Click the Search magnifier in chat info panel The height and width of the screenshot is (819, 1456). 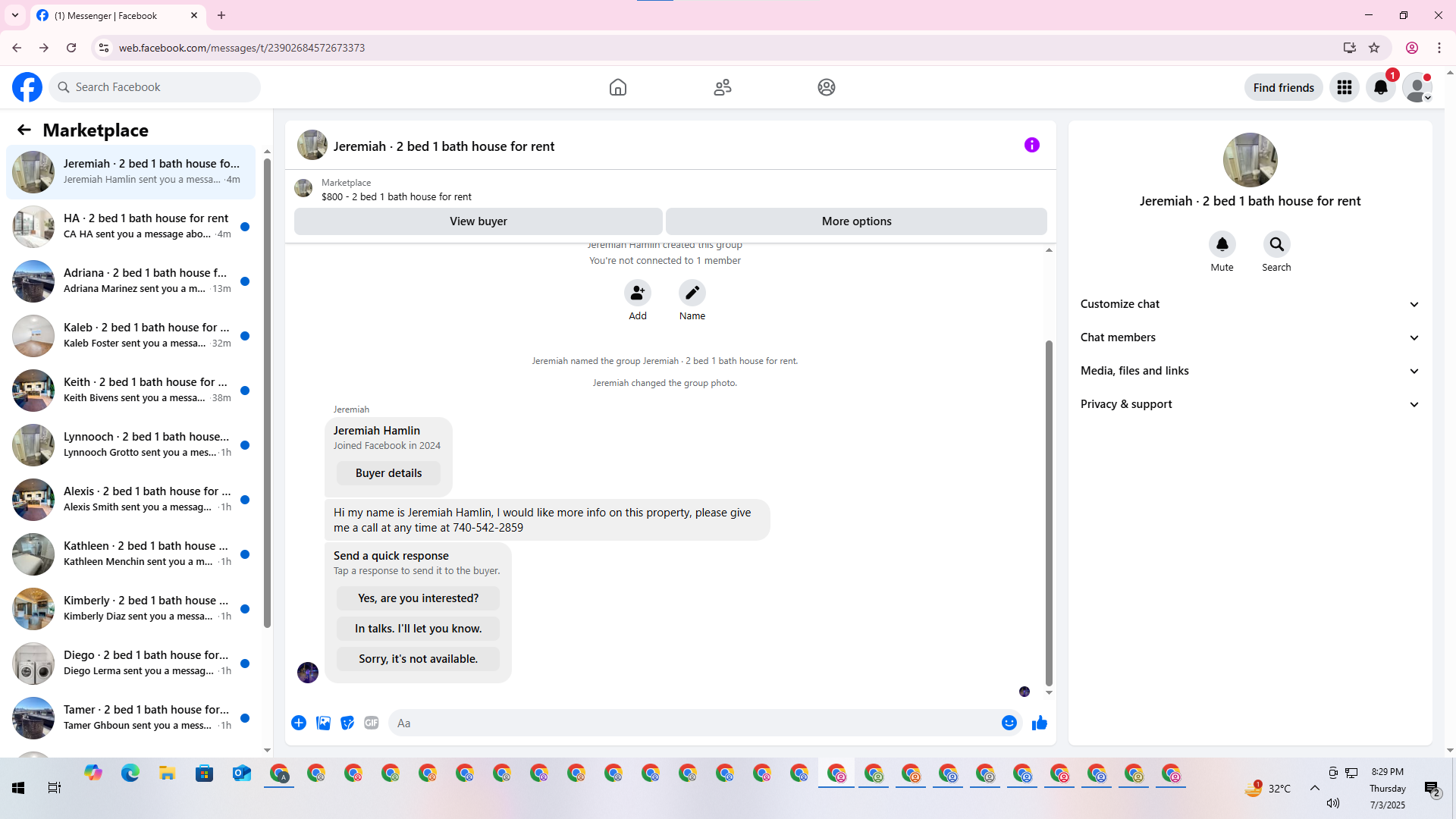pos(1276,244)
